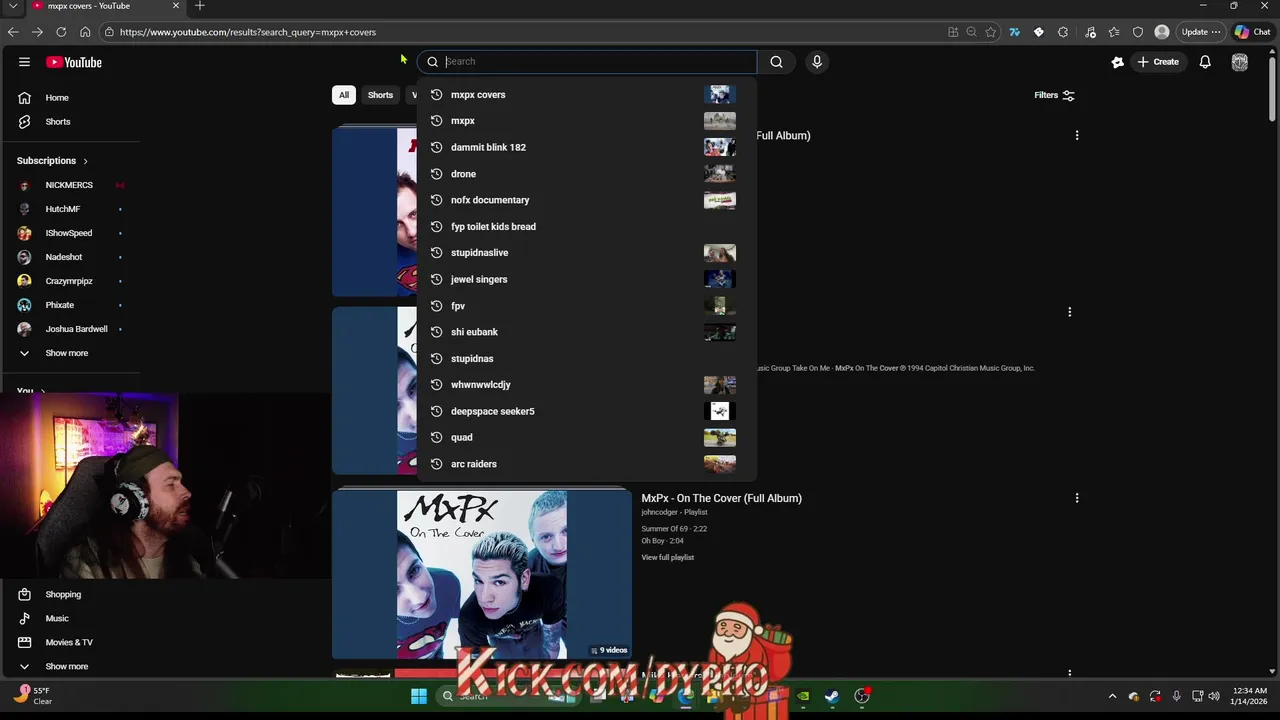1280x720 pixels.
Task: Select the 'jewel singers' suggestion
Action: point(587,279)
